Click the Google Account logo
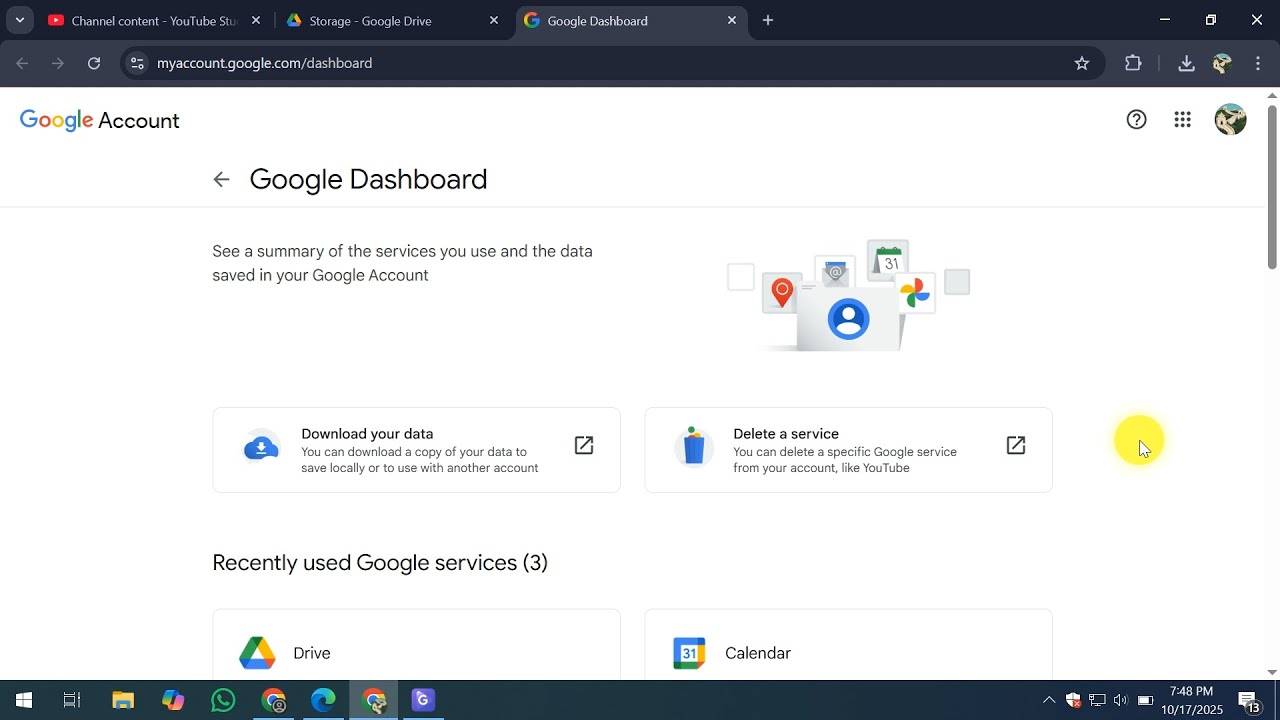1280x720 pixels. coord(100,121)
